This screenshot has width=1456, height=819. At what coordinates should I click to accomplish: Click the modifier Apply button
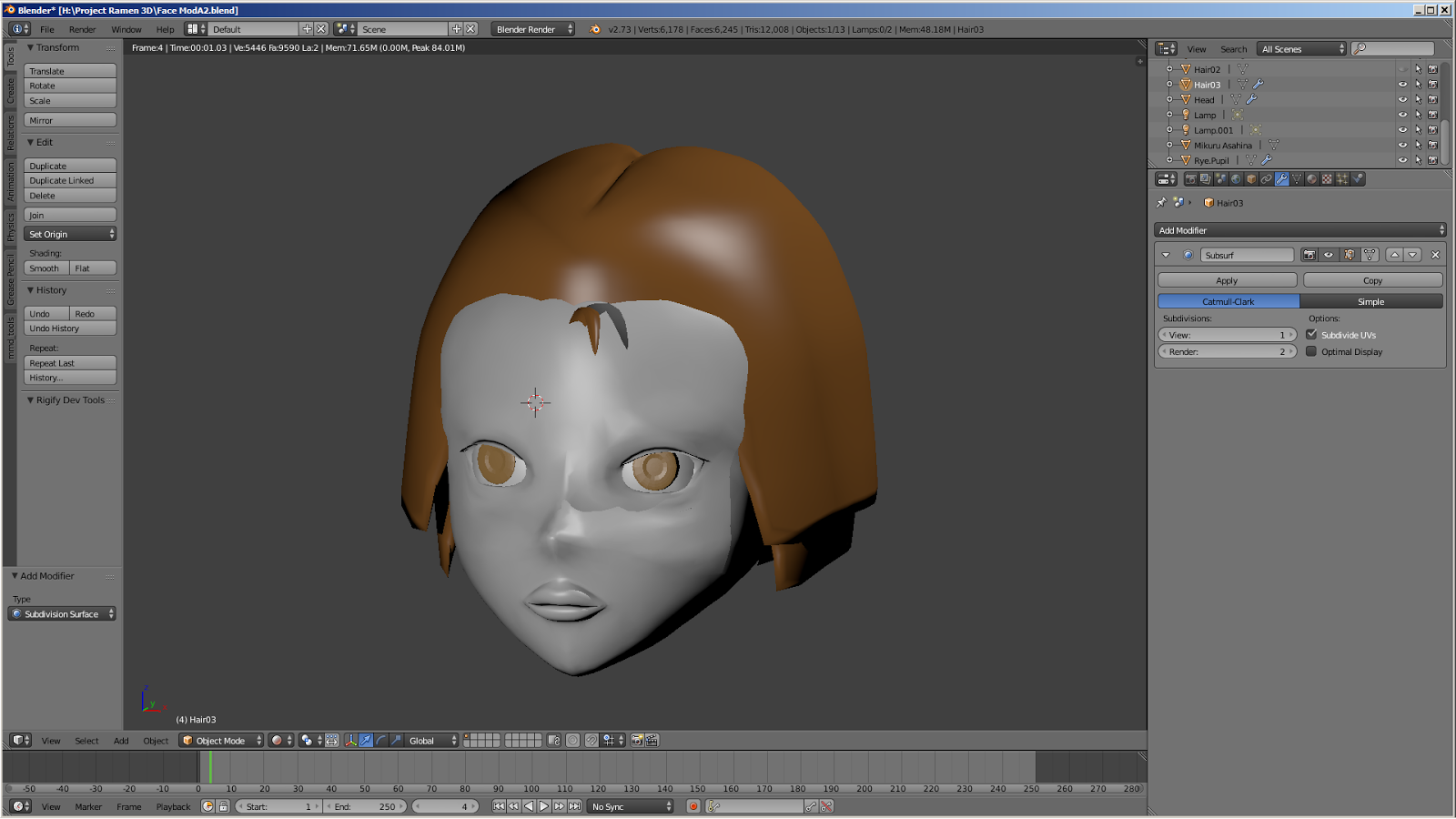(1227, 280)
